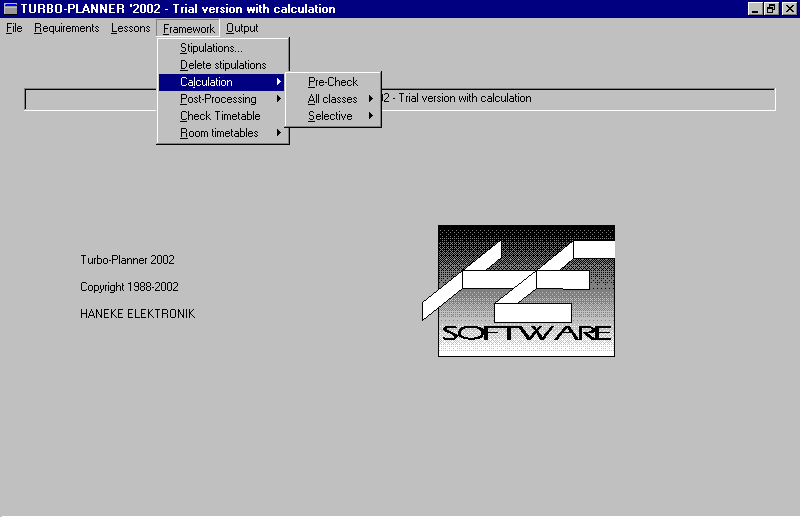
Task: Click the Haneke Software logo image
Action: tap(519, 291)
